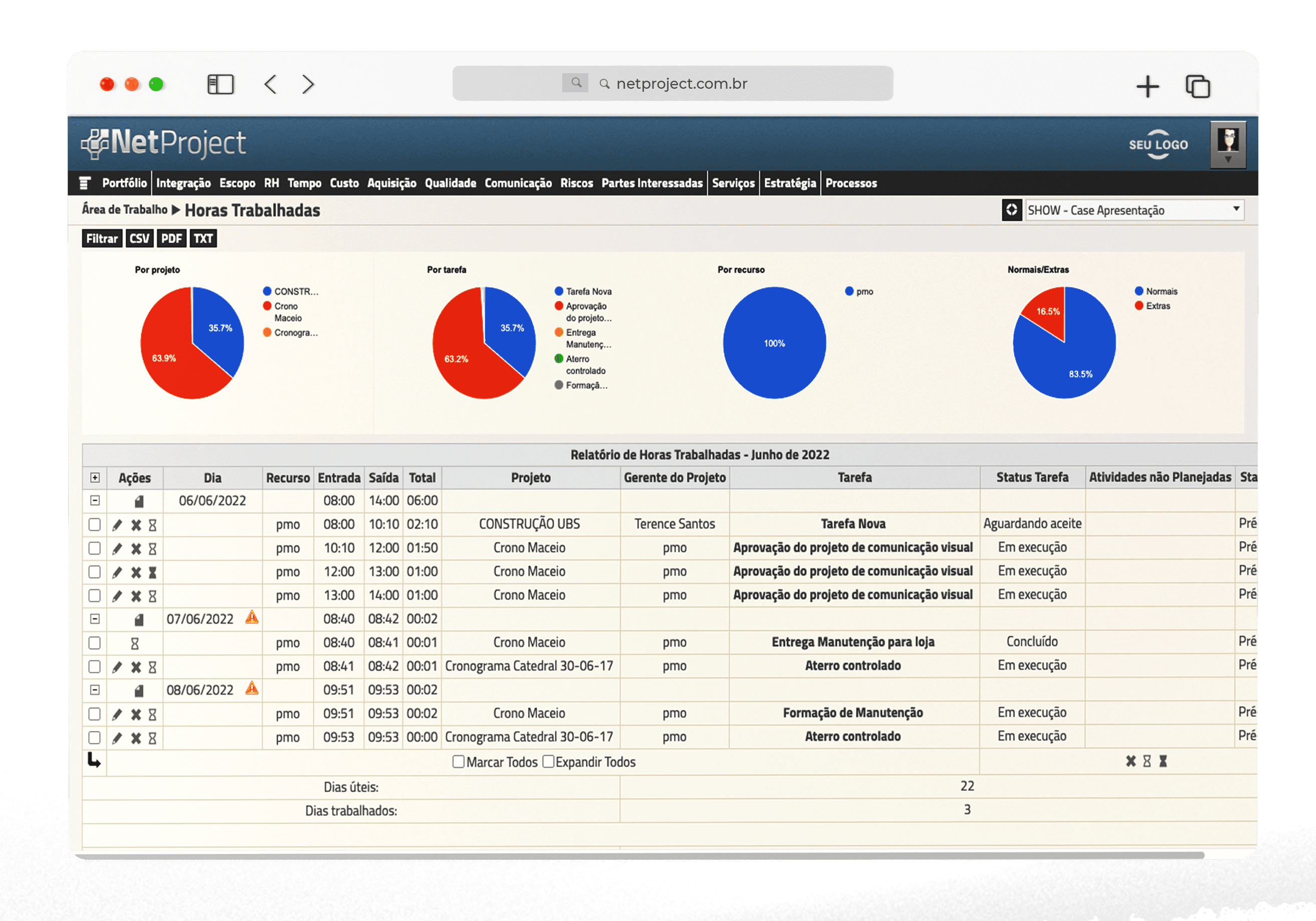This screenshot has width=1316, height=921.
Task: Export report as TXT
Action: point(203,239)
